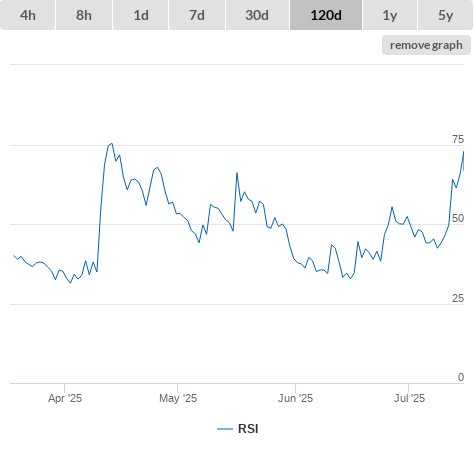Click the Apr '25 axis label

point(65,398)
